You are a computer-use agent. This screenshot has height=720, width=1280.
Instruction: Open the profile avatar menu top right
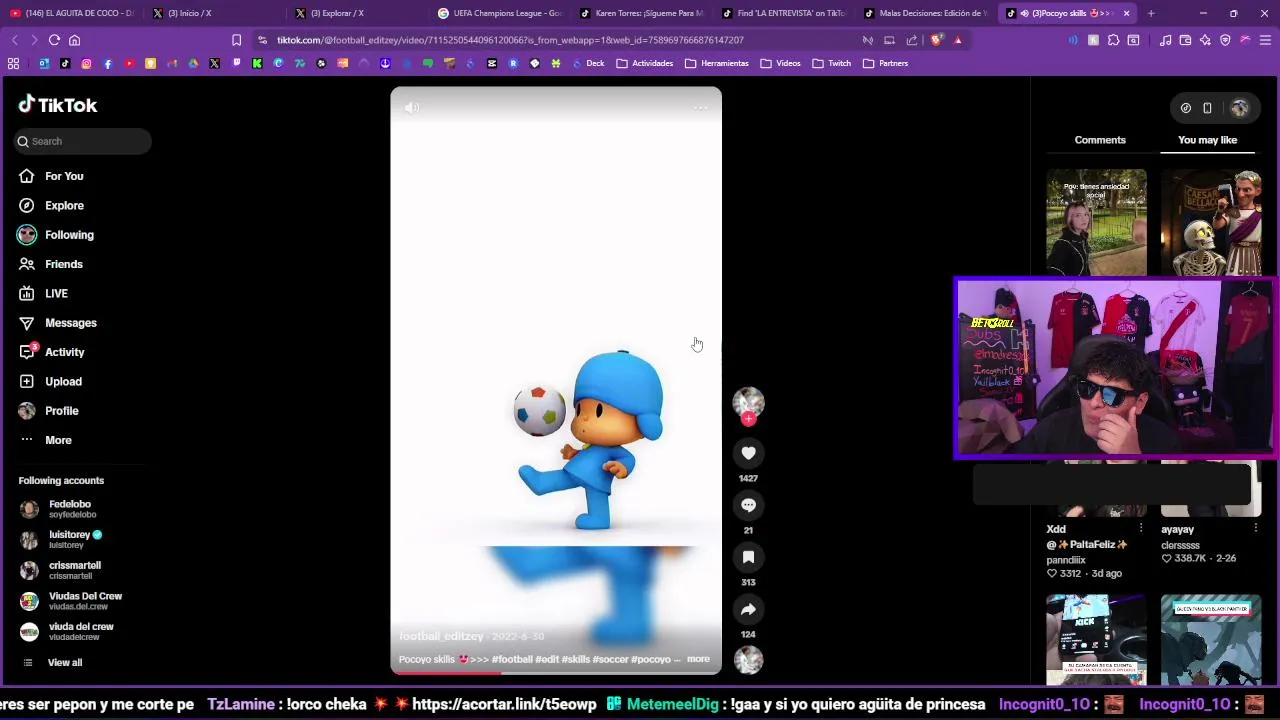tap(1240, 108)
